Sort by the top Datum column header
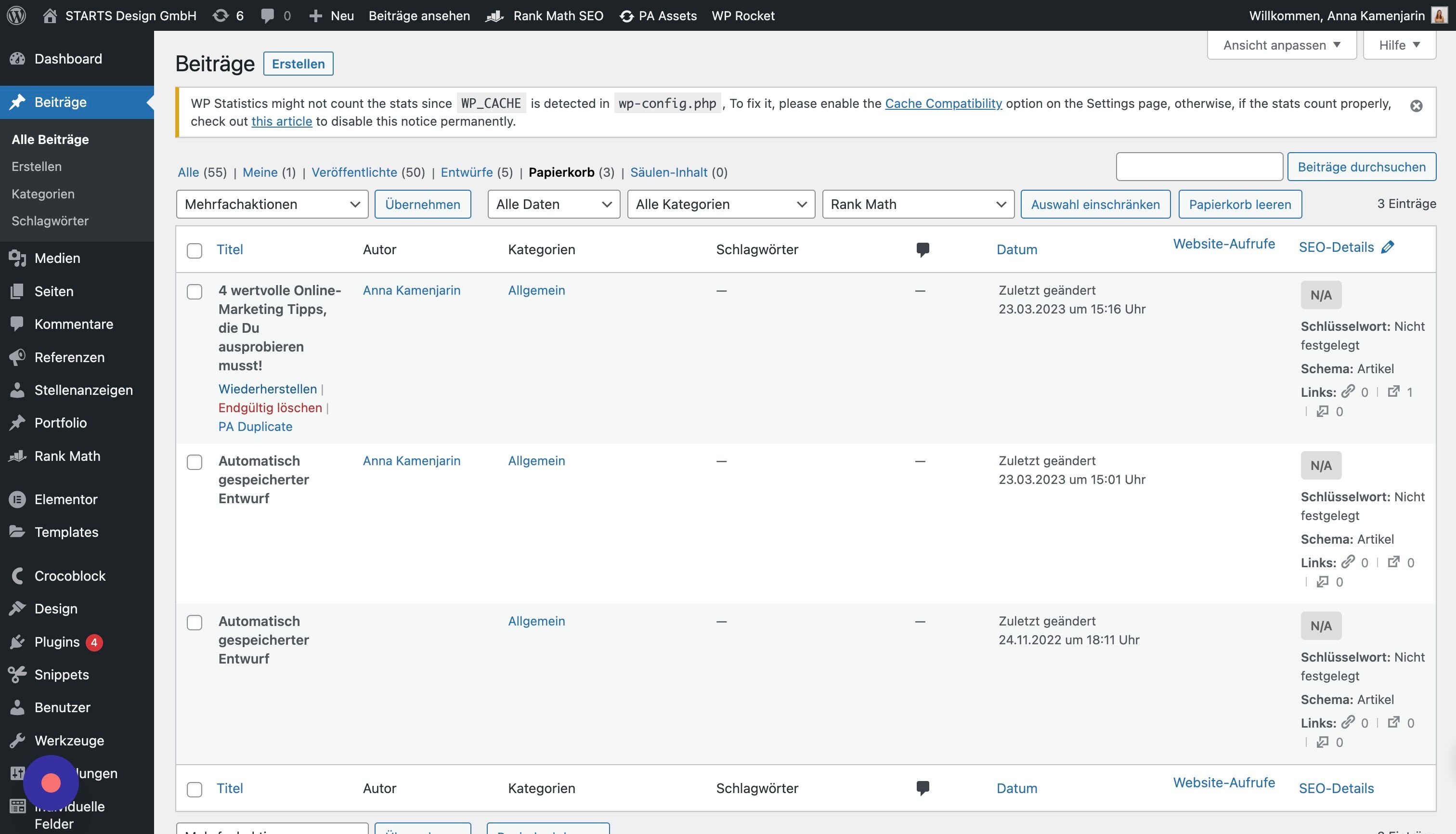The image size is (1456, 834). tap(1016, 249)
